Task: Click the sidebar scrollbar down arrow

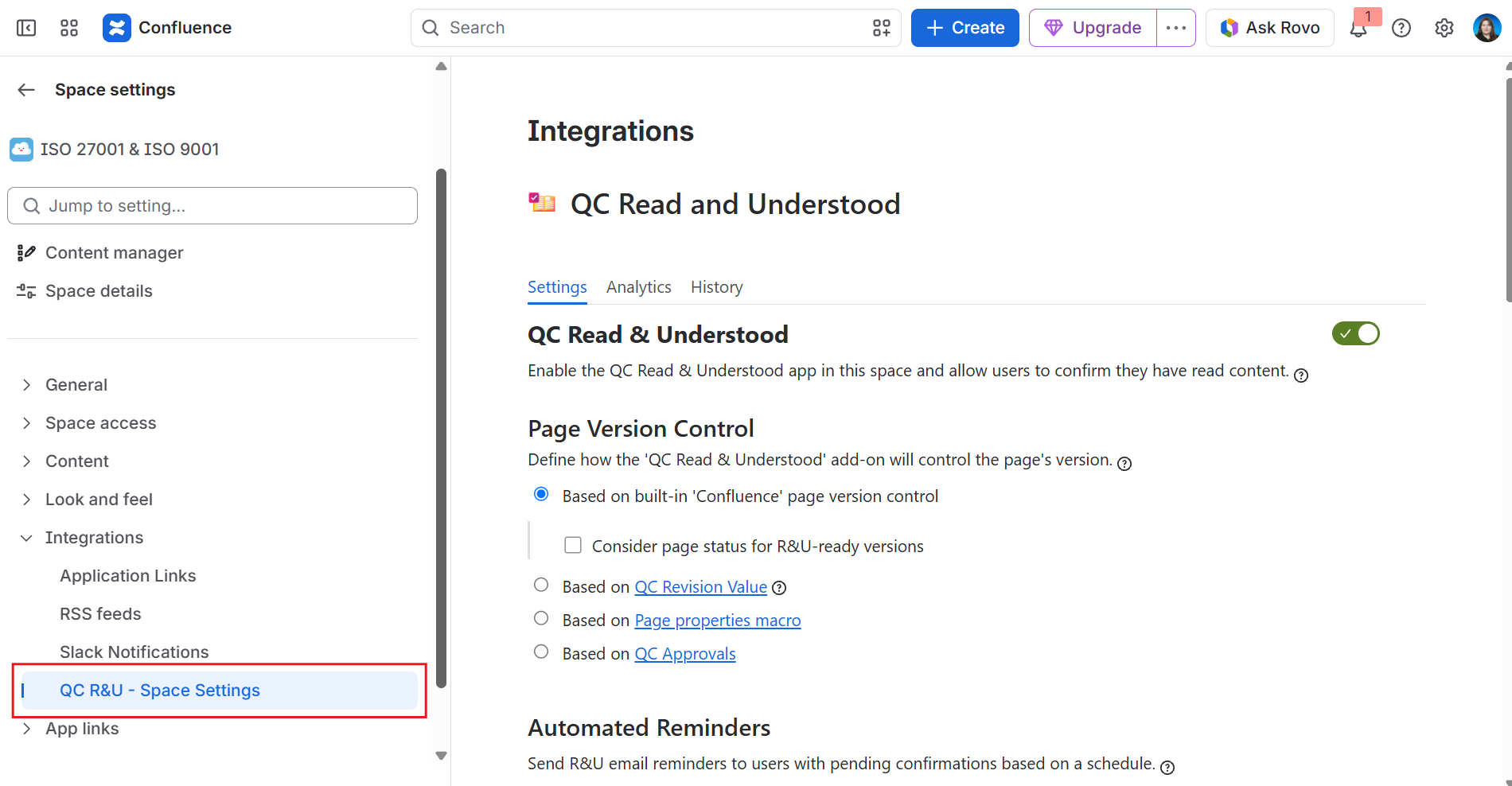Action: [x=442, y=756]
